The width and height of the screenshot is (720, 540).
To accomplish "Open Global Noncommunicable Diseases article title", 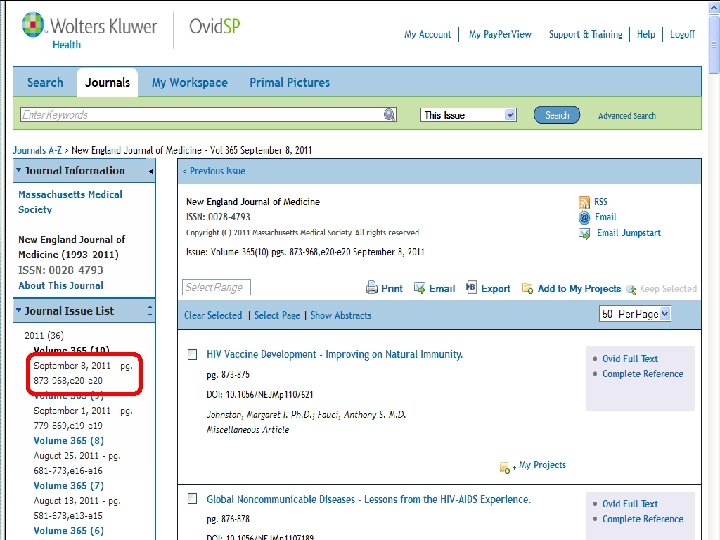I will coord(368,499).
